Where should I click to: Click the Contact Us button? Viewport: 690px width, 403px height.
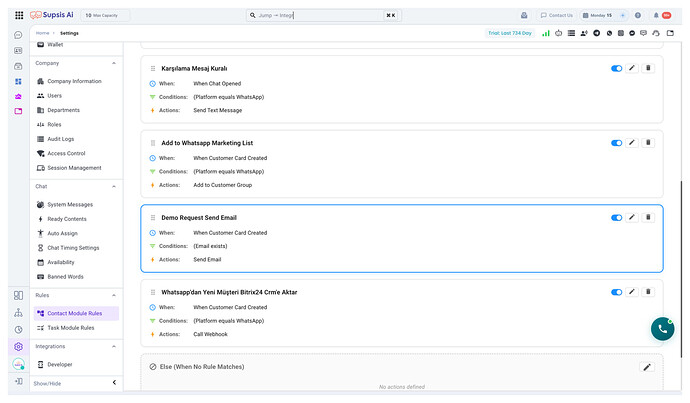pyautogui.click(x=557, y=15)
